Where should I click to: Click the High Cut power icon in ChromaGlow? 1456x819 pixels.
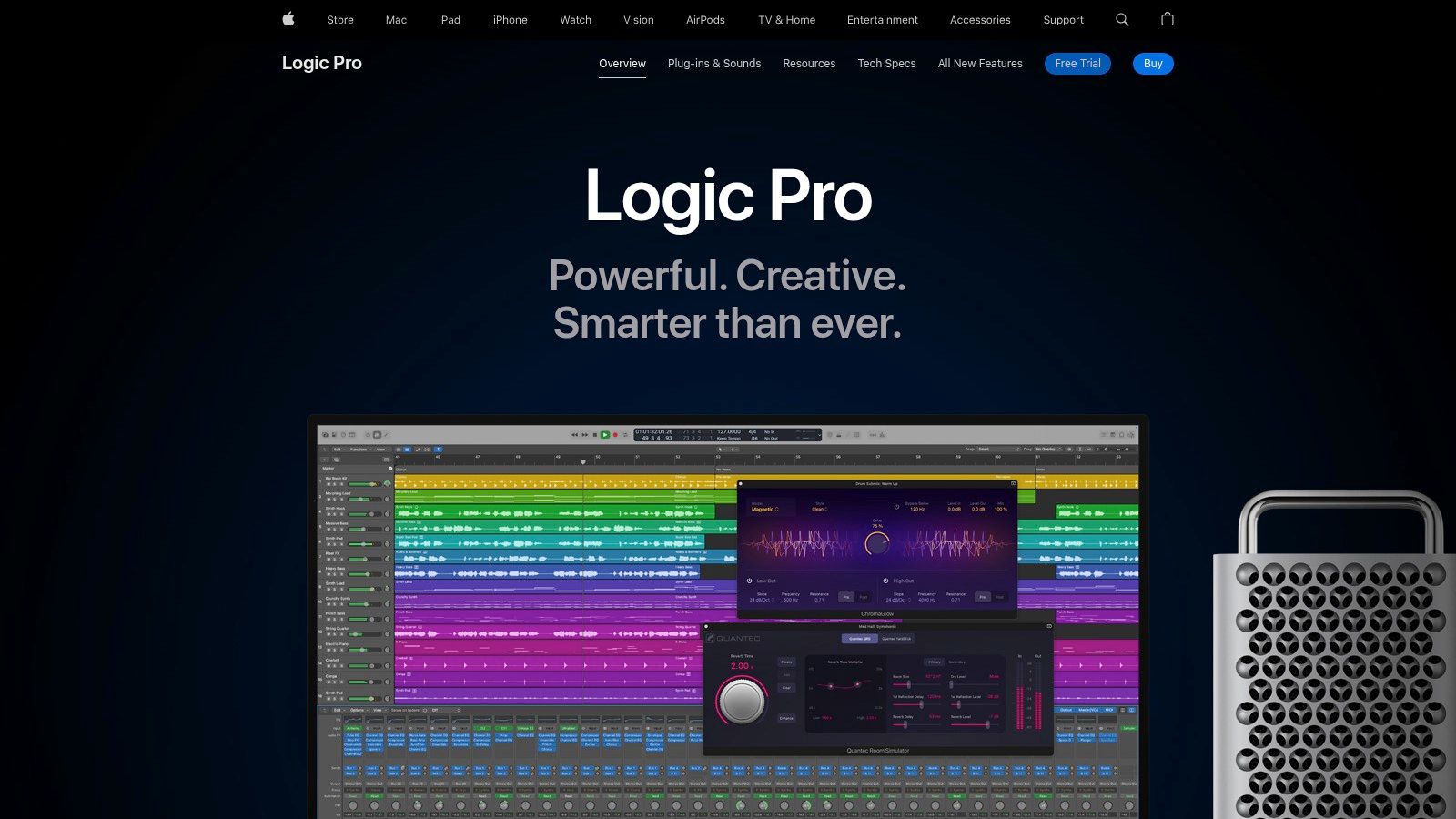pyautogui.click(x=885, y=581)
